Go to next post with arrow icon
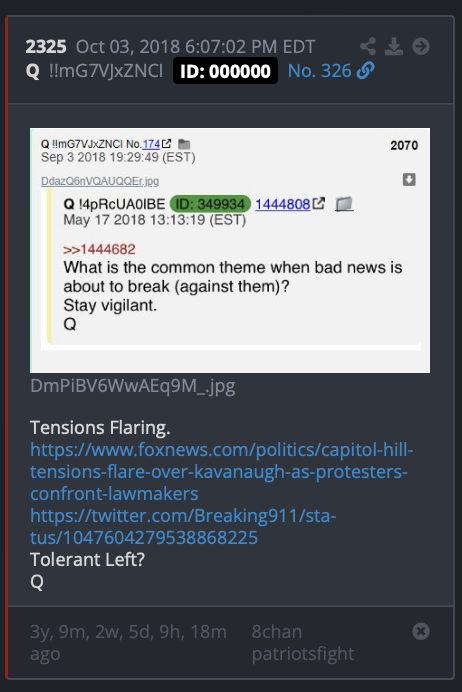 [x=421, y=46]
